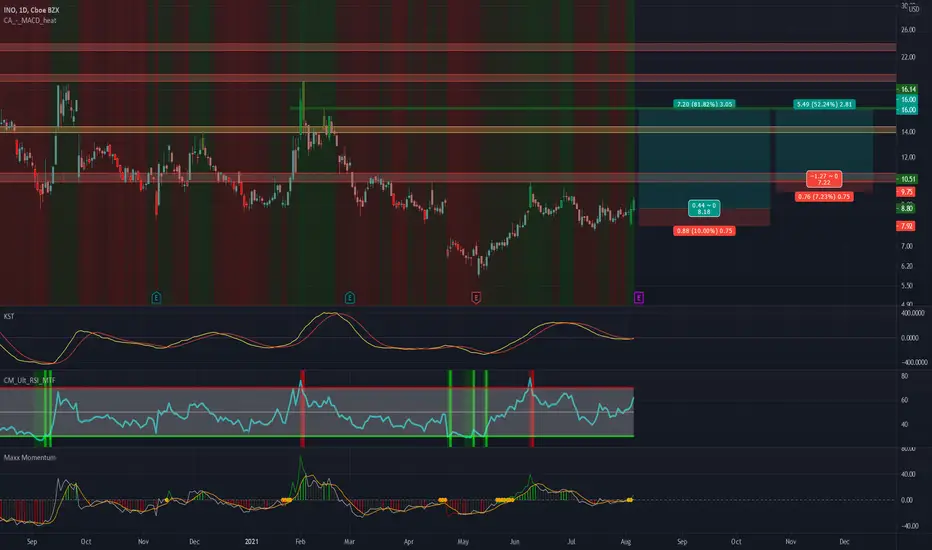Image resolution: width=932 pixels, height=550 pixels.
Task: Click the Jun label on time axis
Action: pyautogui.click(x=515, y=542)
